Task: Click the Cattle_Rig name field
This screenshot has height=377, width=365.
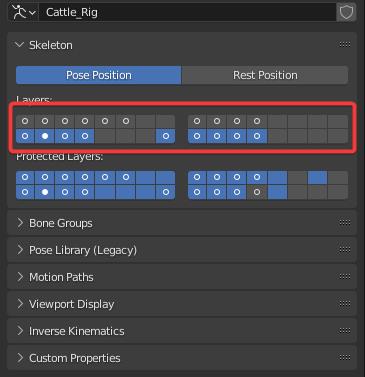Action: point(188,12)
